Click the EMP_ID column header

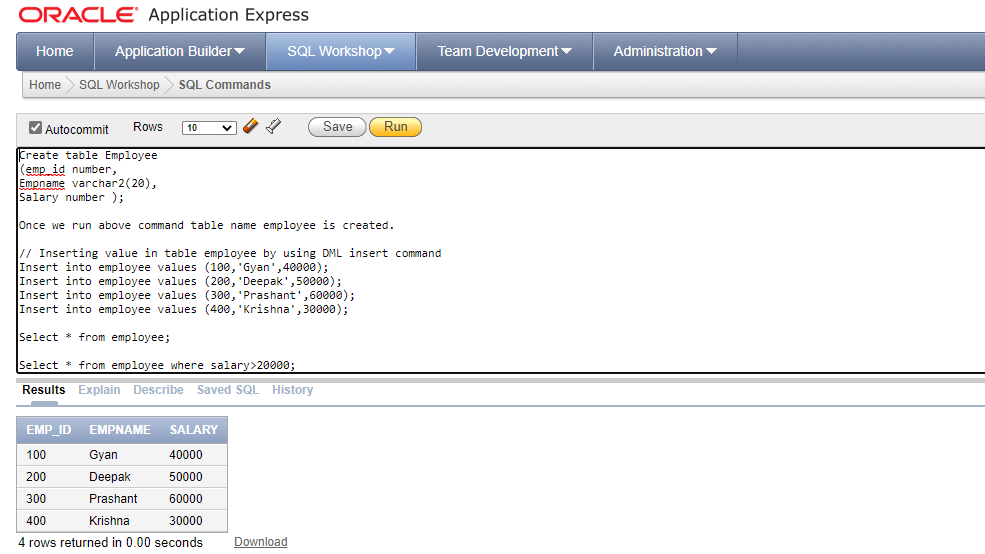49,430
